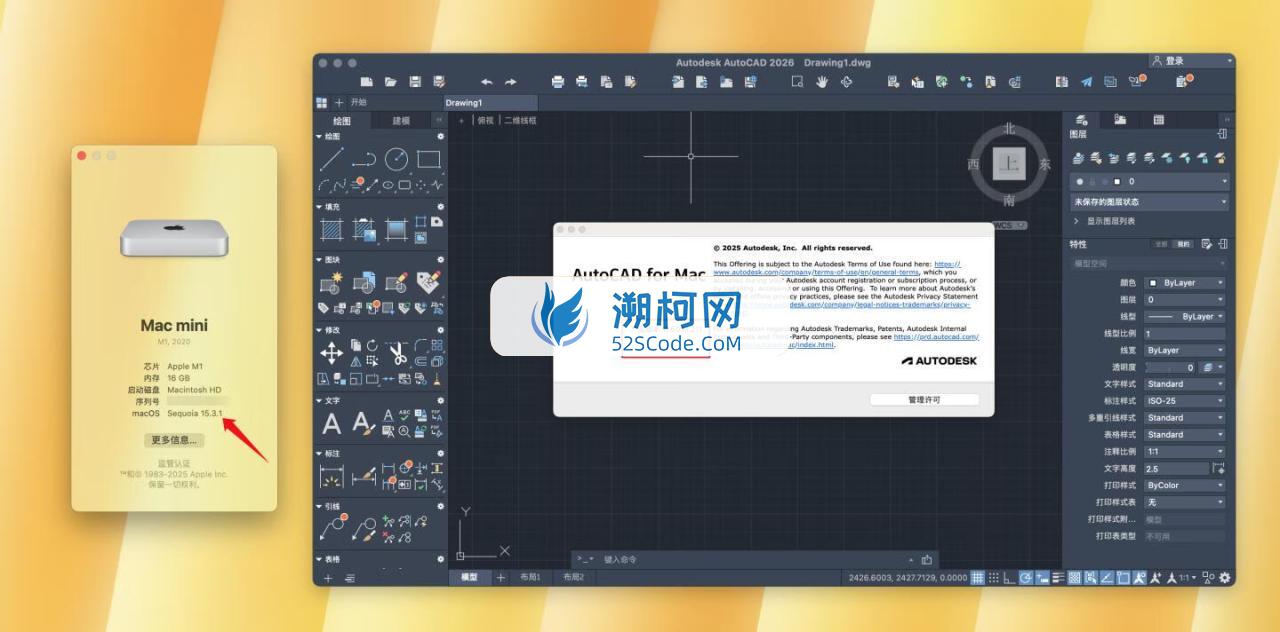
Task: Open the 登录 account dropdown
Action: (x=1191, y=61)
